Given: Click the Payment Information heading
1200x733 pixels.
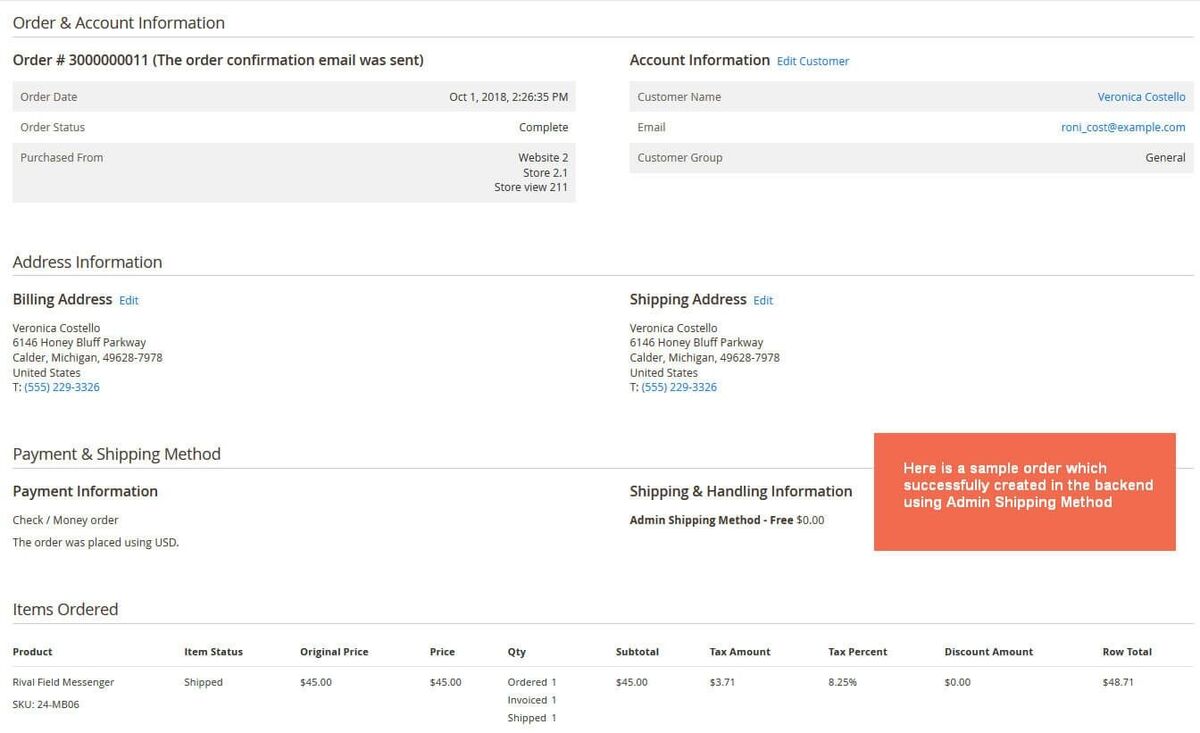Looking at the screenshot, I should (x=85, y=491).
